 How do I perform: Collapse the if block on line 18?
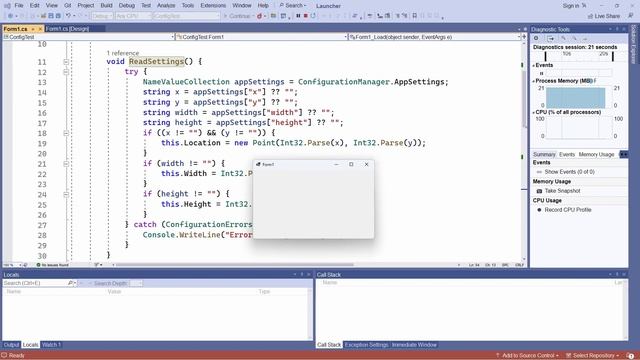coord(66,133)
